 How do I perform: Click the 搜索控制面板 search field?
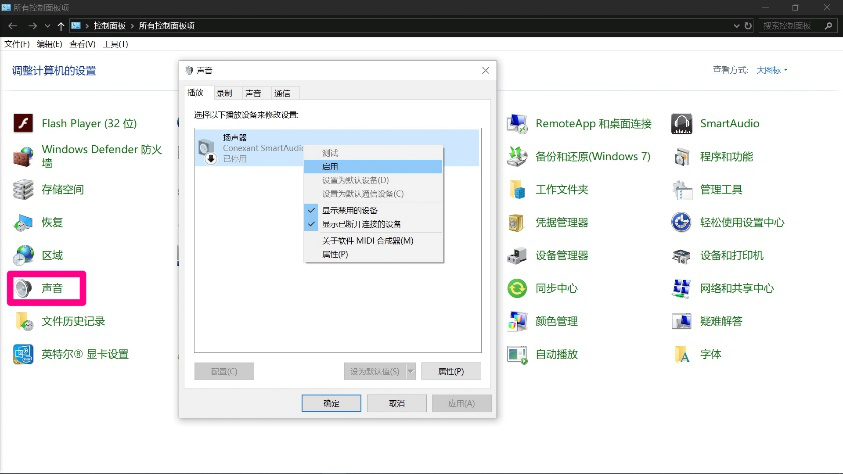click(795, 25)
